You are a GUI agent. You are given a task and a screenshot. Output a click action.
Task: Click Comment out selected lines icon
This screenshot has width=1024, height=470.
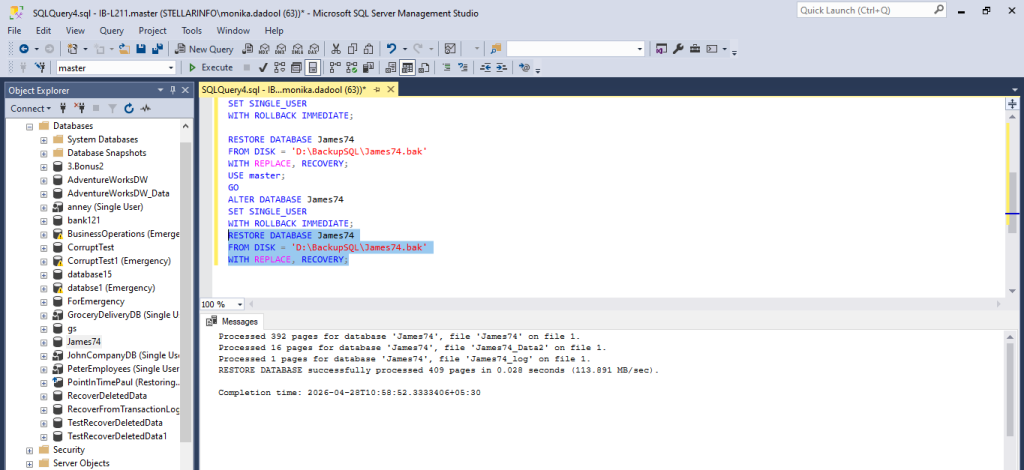447,67
